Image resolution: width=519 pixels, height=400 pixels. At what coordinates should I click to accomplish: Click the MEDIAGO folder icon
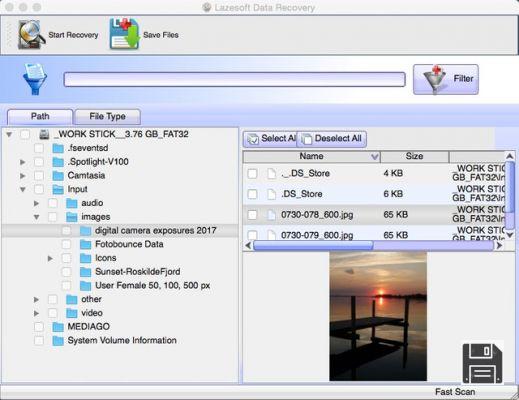tap(58, 327)
